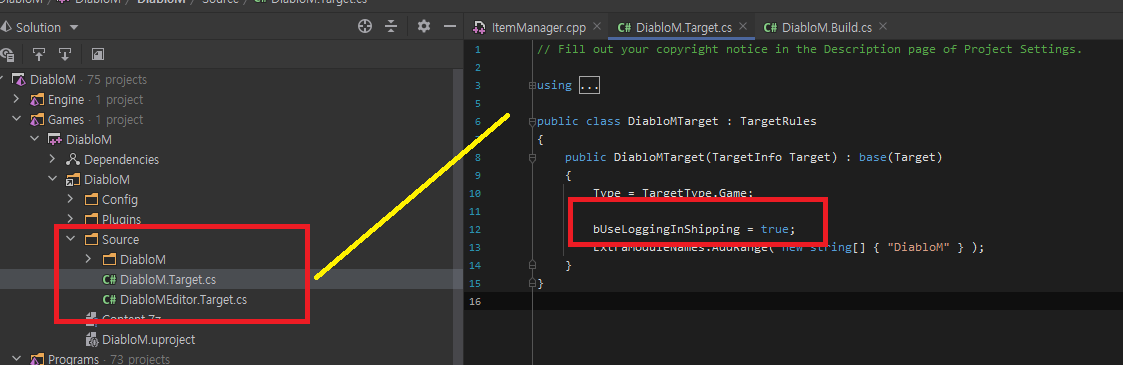This screenshot has height=365, width=1123.
Task: Open the Solution panel gear settings
Action: click(424, 26)
